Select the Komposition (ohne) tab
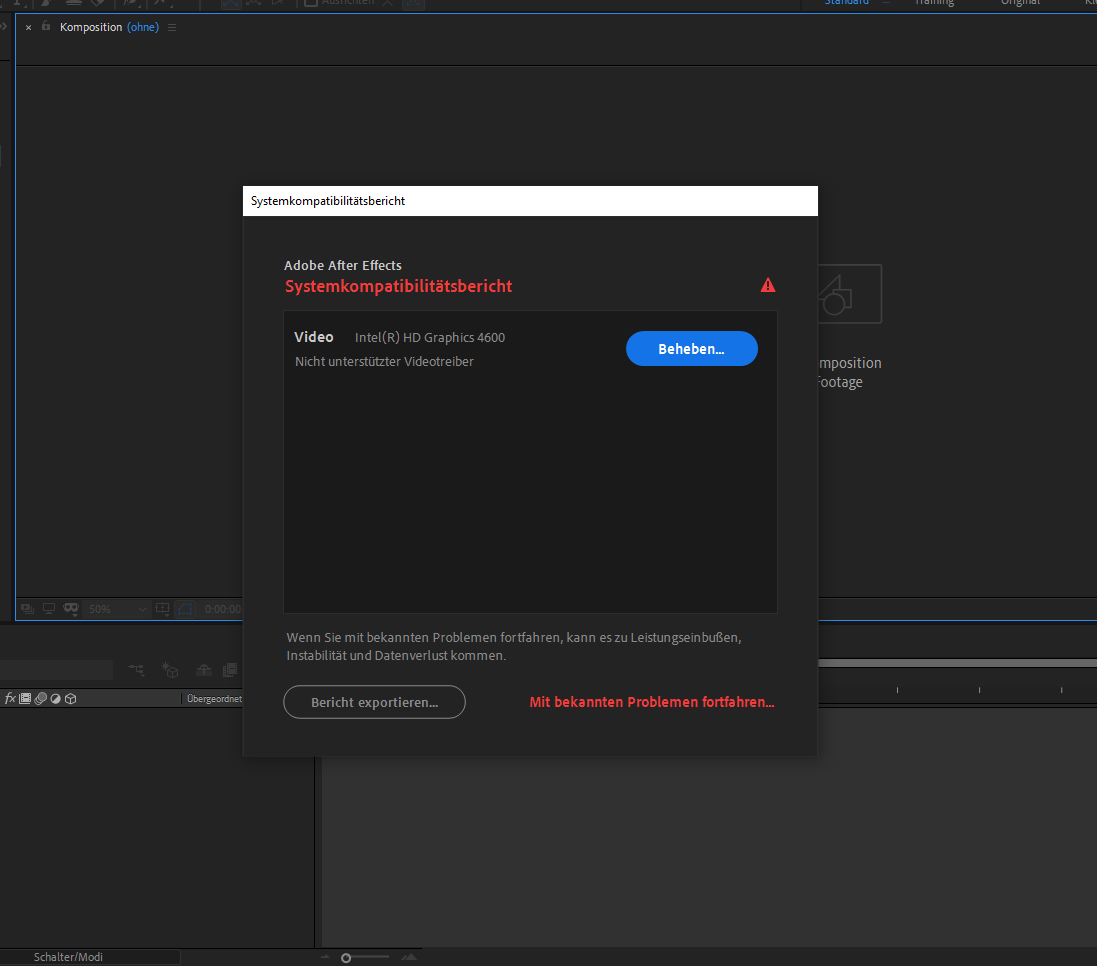The height and width of the screenshot is (966, 1097). coord(109,27)
